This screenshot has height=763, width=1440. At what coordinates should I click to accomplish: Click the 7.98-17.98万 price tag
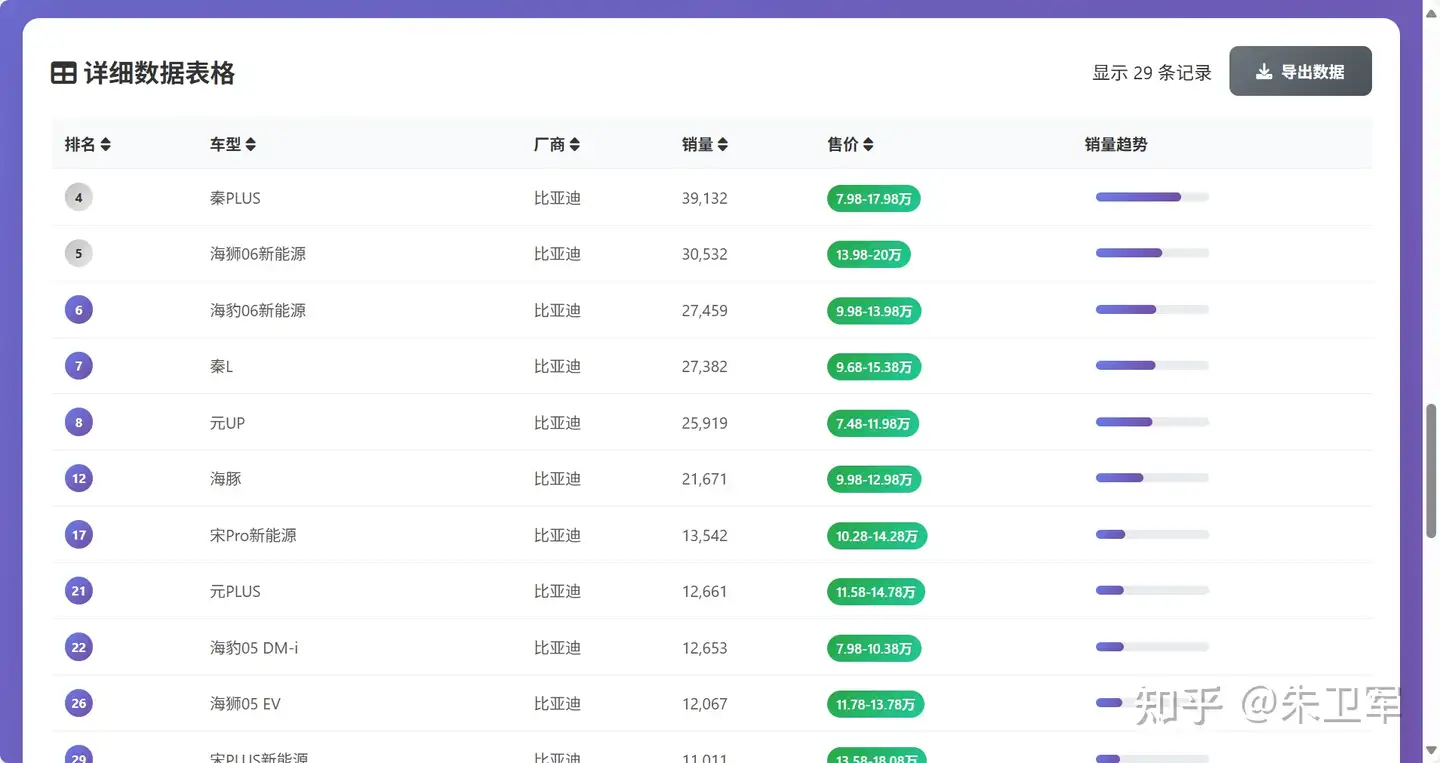tap(874, 198)
